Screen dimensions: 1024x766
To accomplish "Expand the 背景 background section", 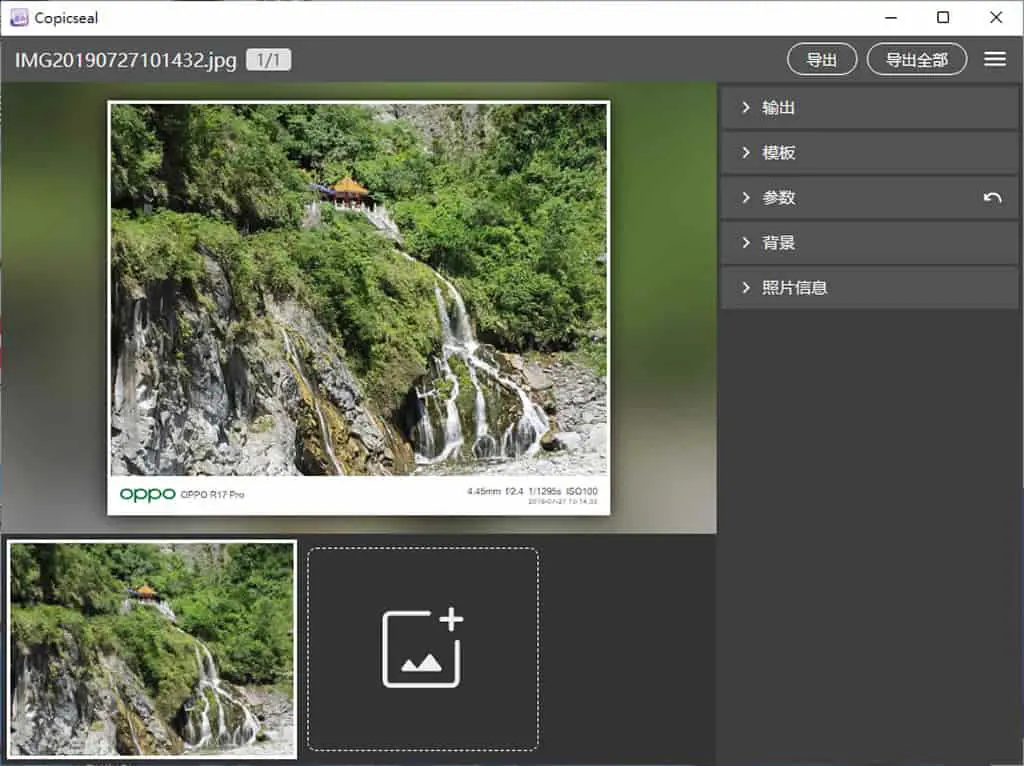I will [x=869, y=243].
